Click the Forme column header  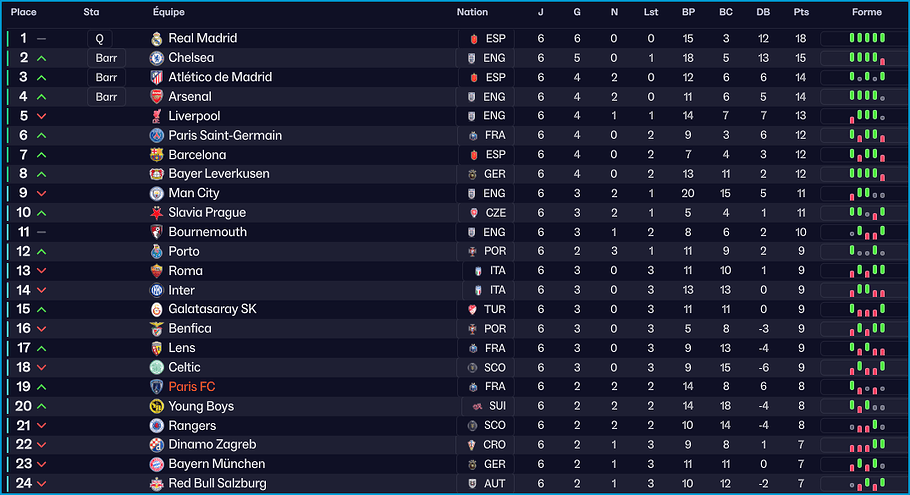tap(867, 12)
